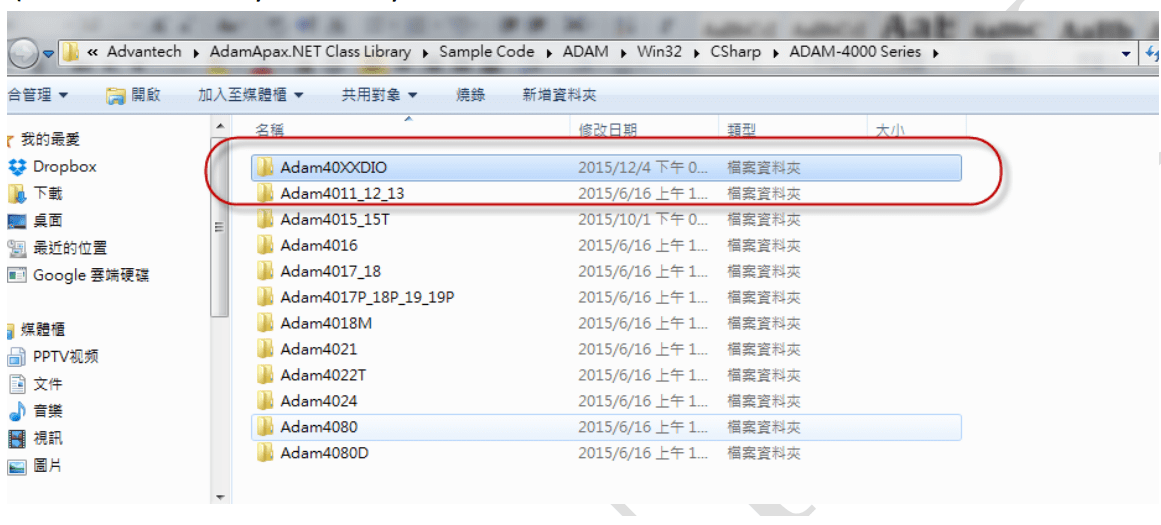The width and height of the screenshot is (1161, 525).
Task: Select the Adam4018M folder icon
Action: coord(265,324)
